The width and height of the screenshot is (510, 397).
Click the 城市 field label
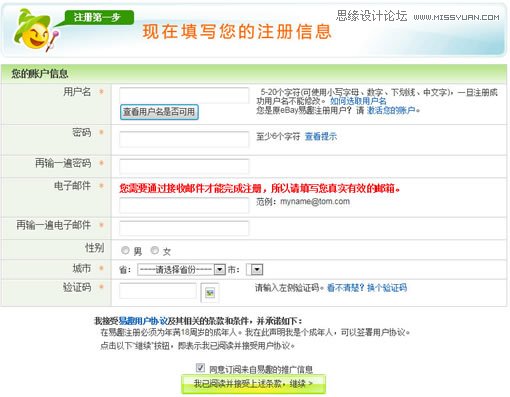pos(82,268)
